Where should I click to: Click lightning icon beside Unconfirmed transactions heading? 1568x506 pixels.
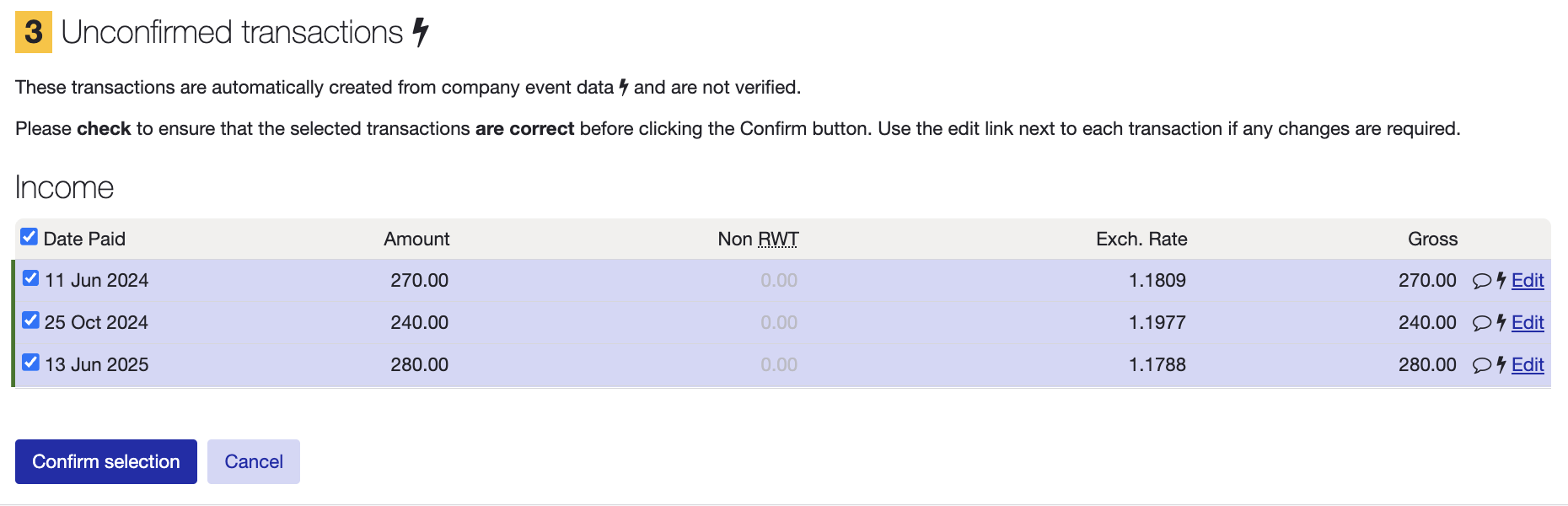pyautogui.click(x=421, y=33)
